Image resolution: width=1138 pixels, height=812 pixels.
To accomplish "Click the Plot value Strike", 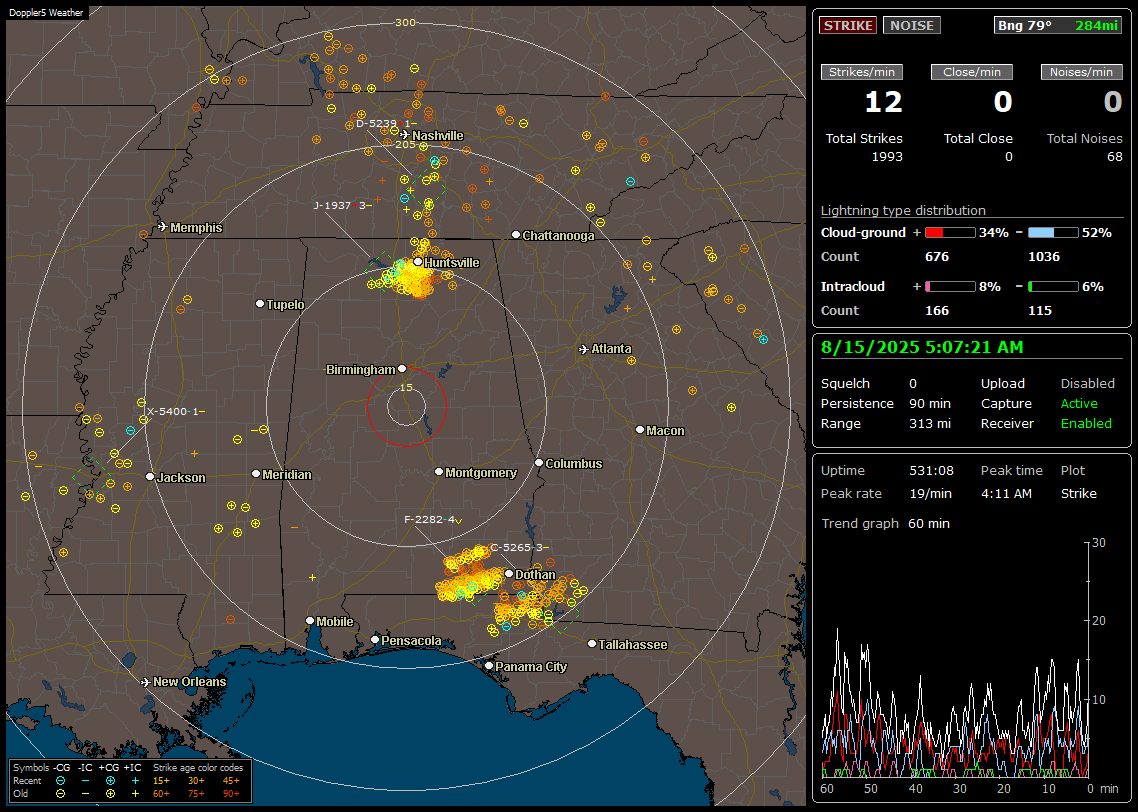I will pos(1078,493).
